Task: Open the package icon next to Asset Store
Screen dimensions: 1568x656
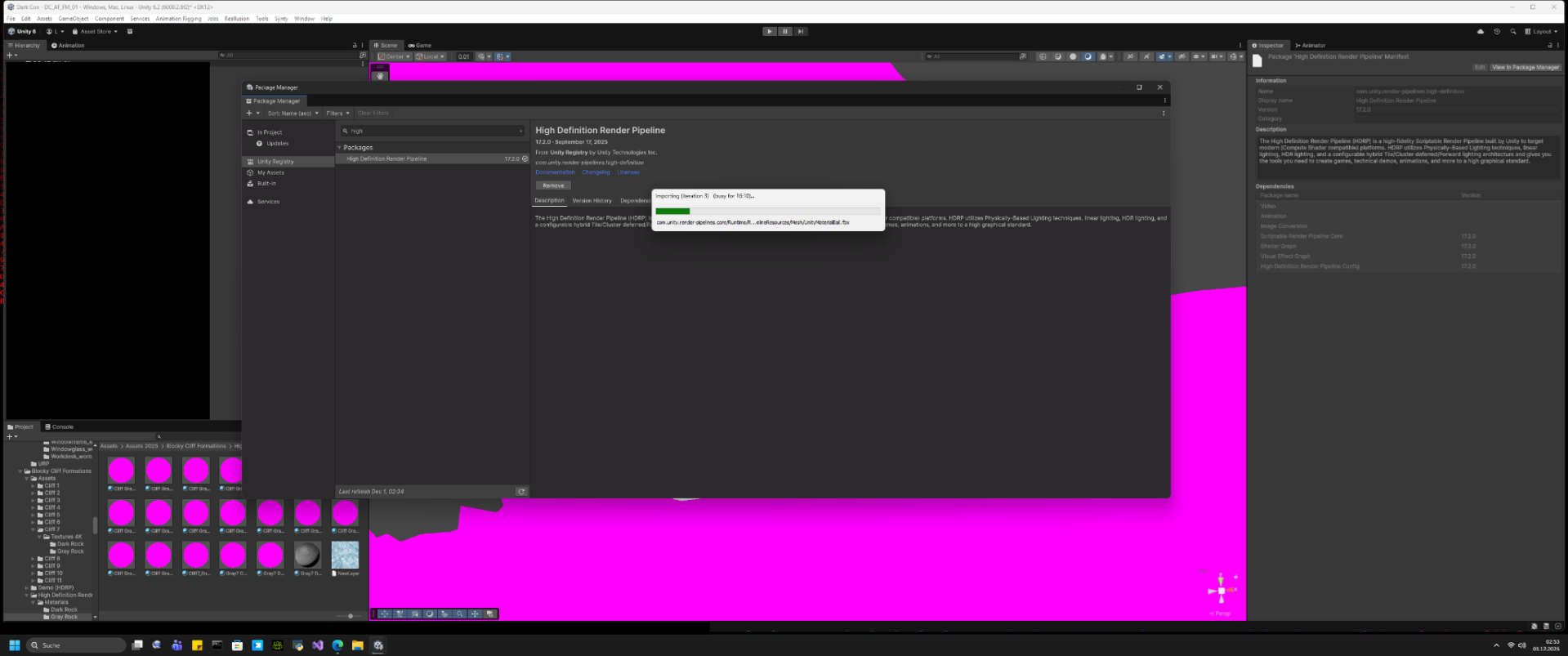Action: pyautogui.click(x=130, y=31)
